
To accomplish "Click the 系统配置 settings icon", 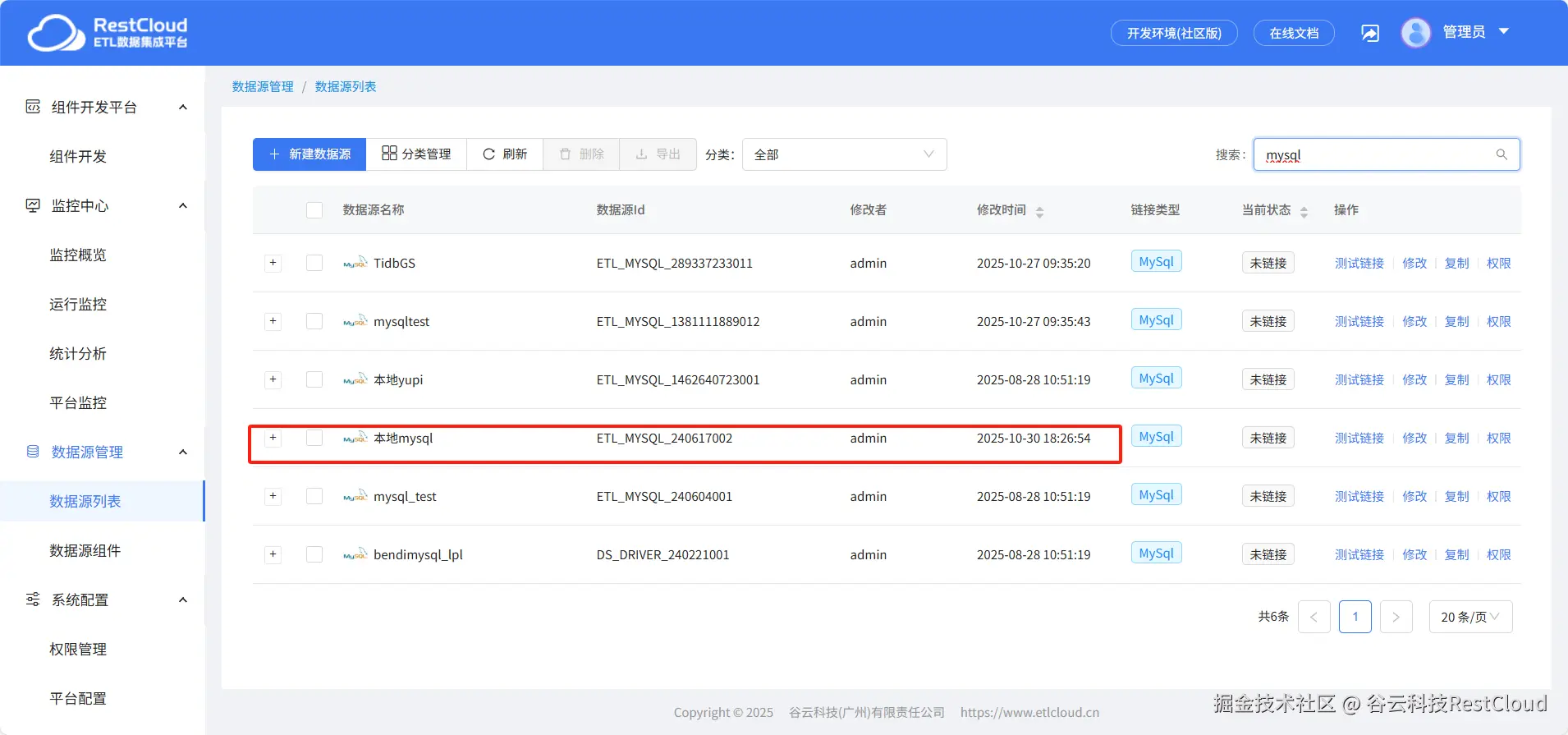I will click(33, 599).
